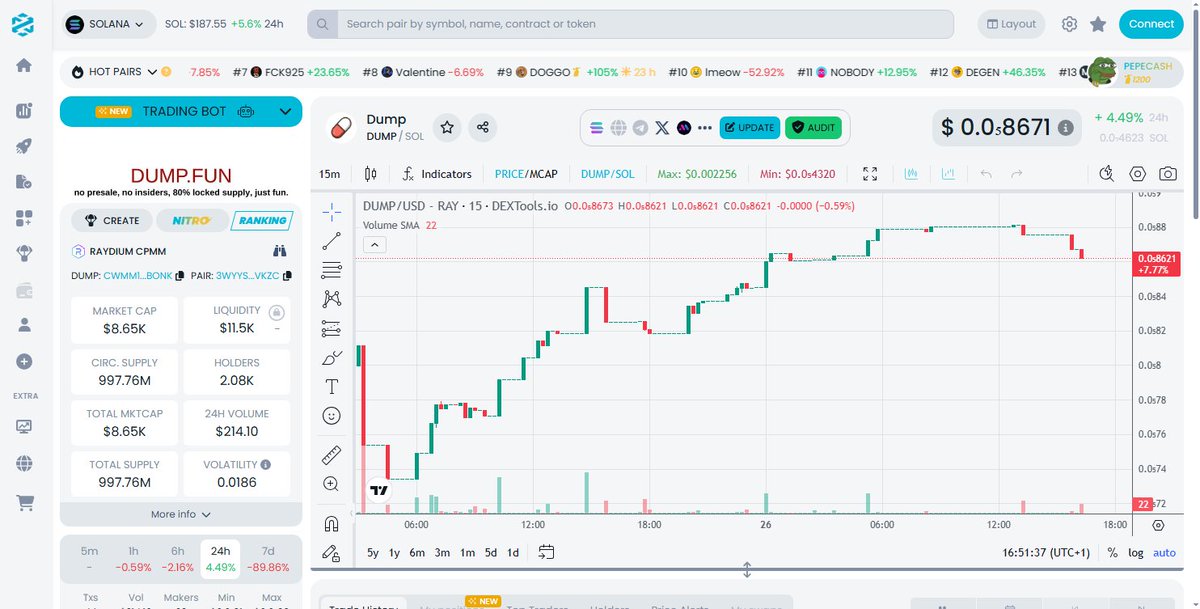Open the token's X social link
Image resolution: width=1200 pixels, height=609 pixels.
pos(662,128)
